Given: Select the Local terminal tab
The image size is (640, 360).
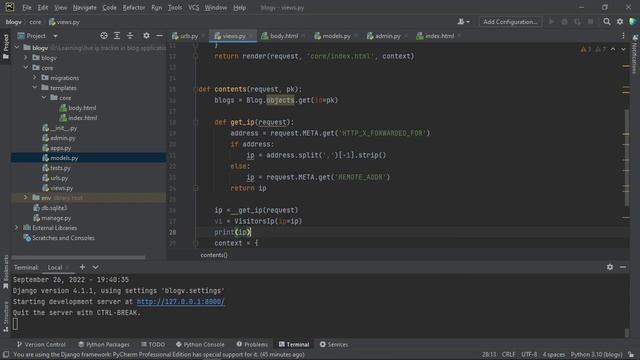Looking at the screenshot, I should coord(55,267).
